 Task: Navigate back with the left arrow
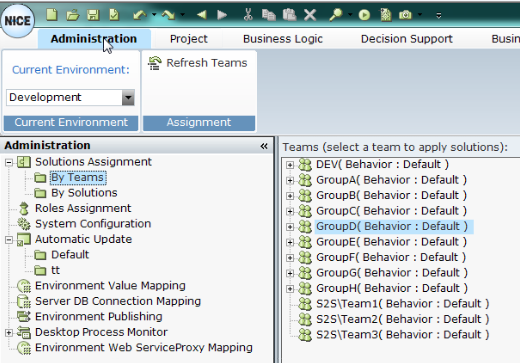tap(202, 15)
